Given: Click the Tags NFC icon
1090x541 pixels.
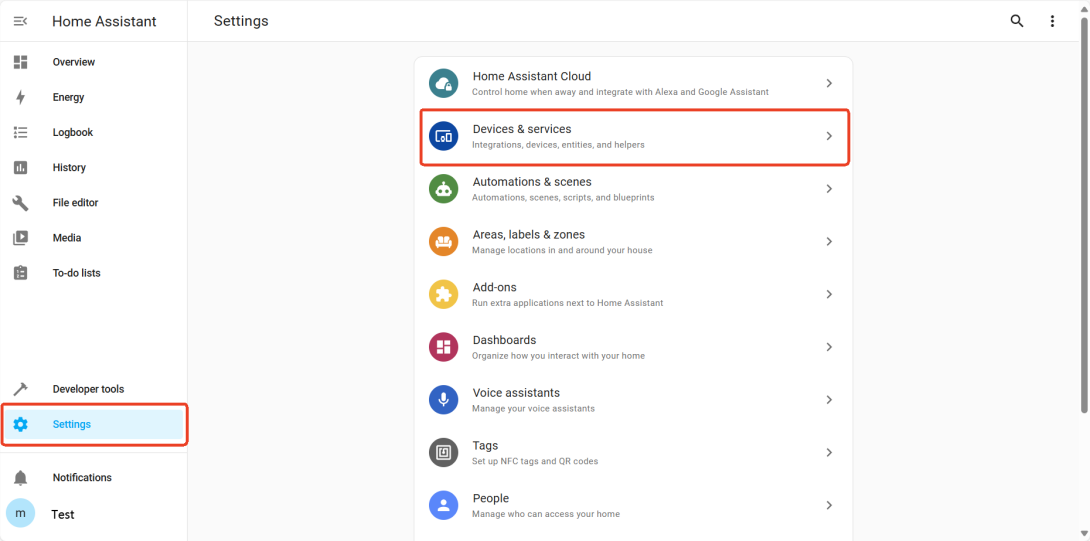Looking at the screenshot, I should tap(444, 453).
